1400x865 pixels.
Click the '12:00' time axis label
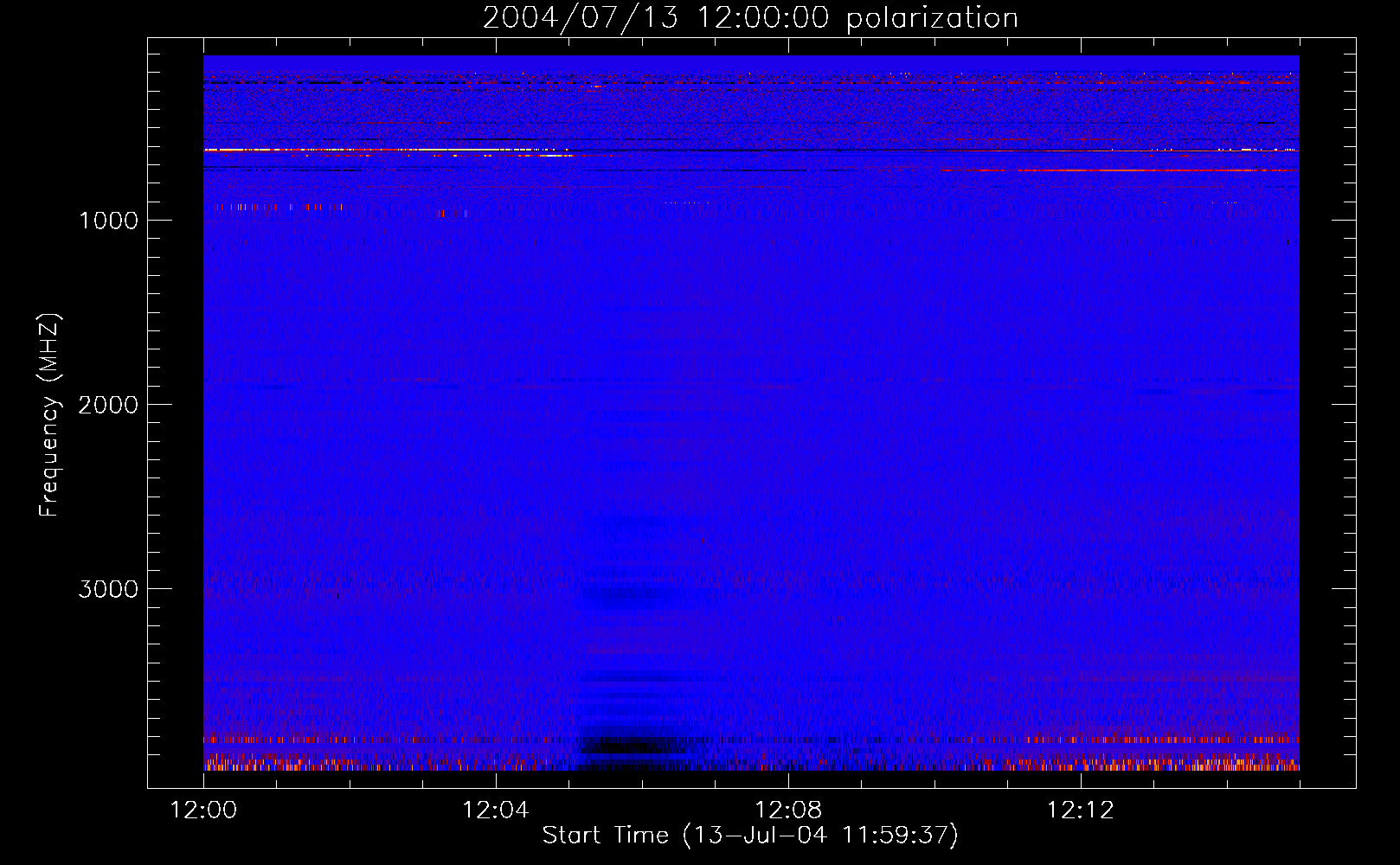point(203,811)
